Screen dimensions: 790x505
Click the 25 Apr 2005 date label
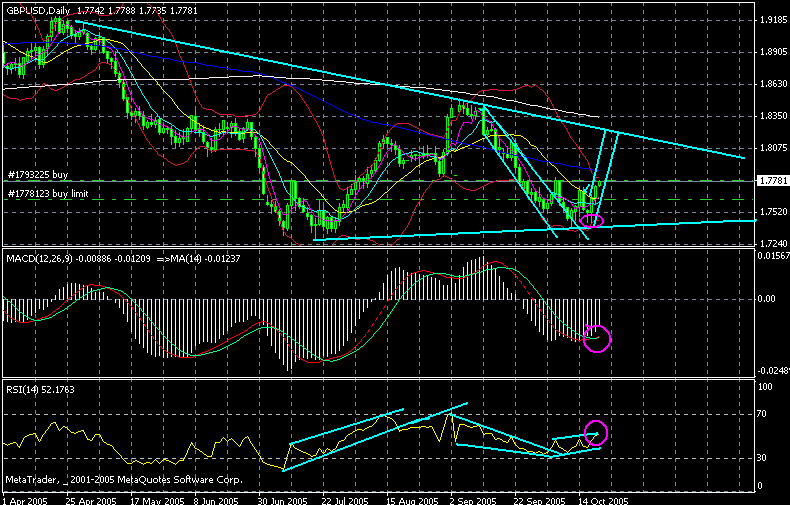tap(91, 500)
